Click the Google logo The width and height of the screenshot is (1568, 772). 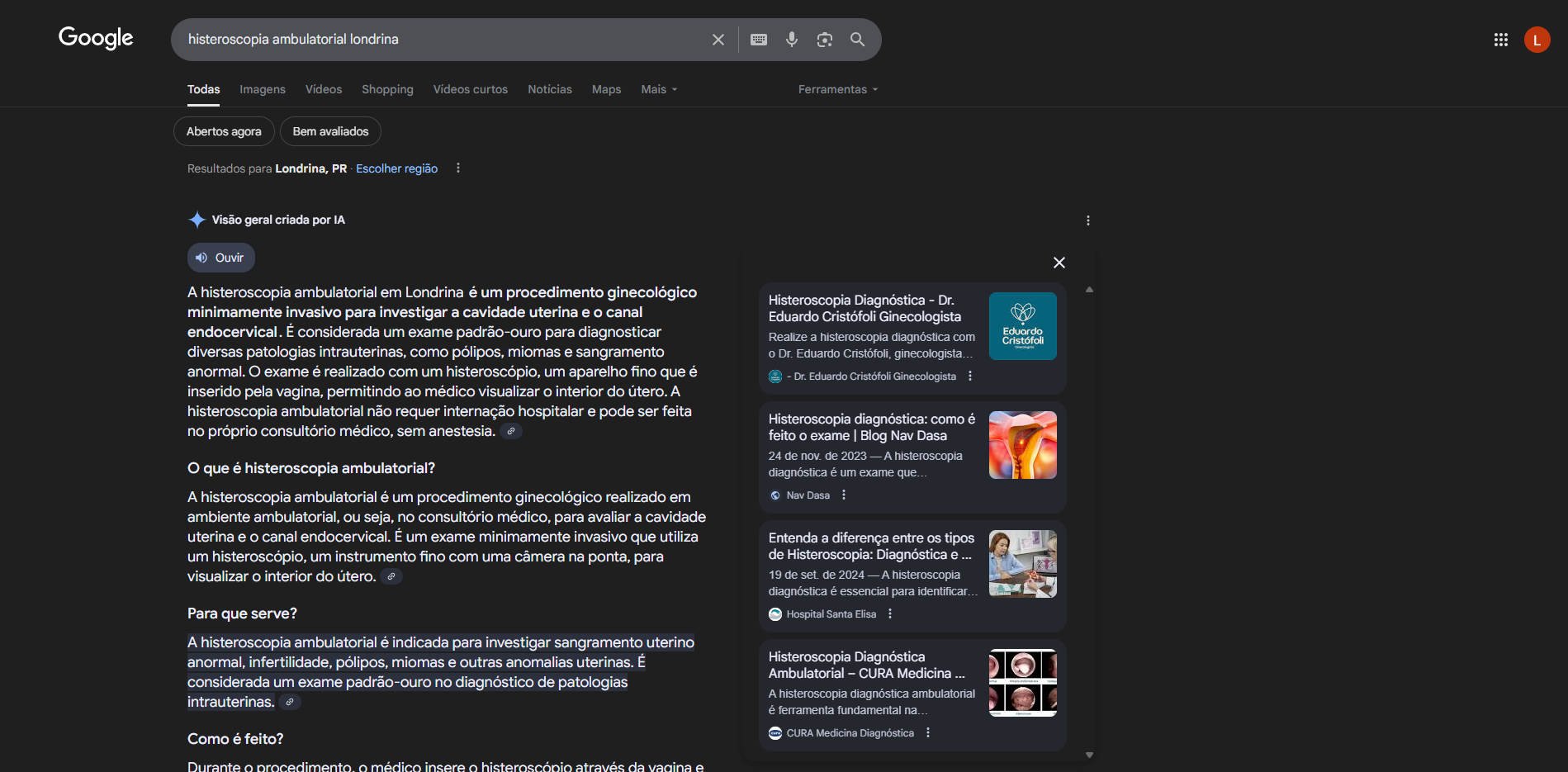tap(96, 38)
